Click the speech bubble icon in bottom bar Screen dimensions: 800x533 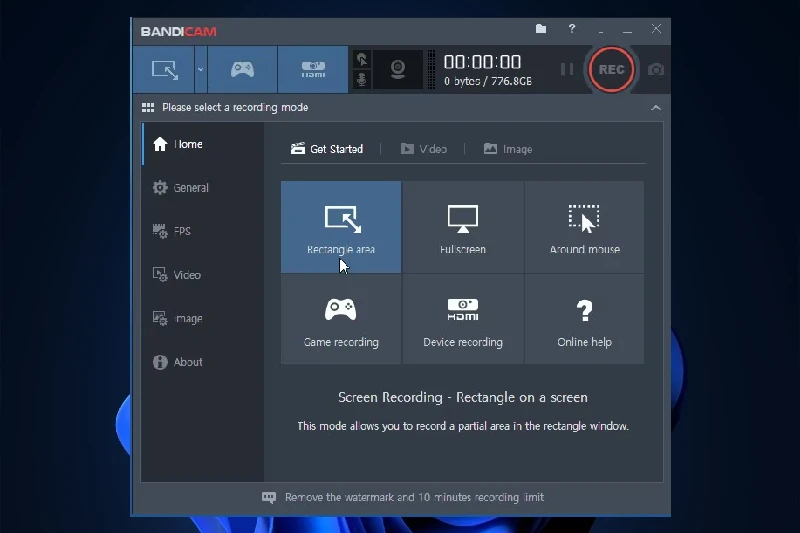click(x=269, y=497)
